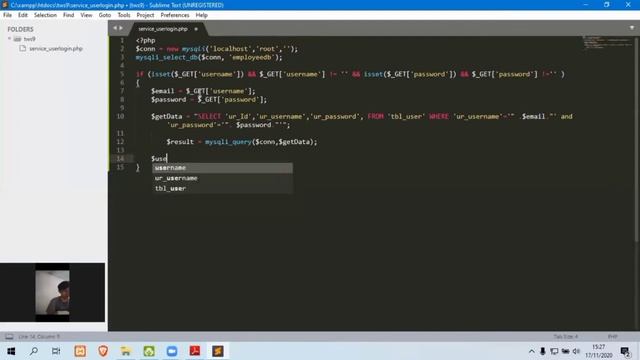The image size is (640, 360).
Task: Click the battery tray icon
Action: point(565,351)
